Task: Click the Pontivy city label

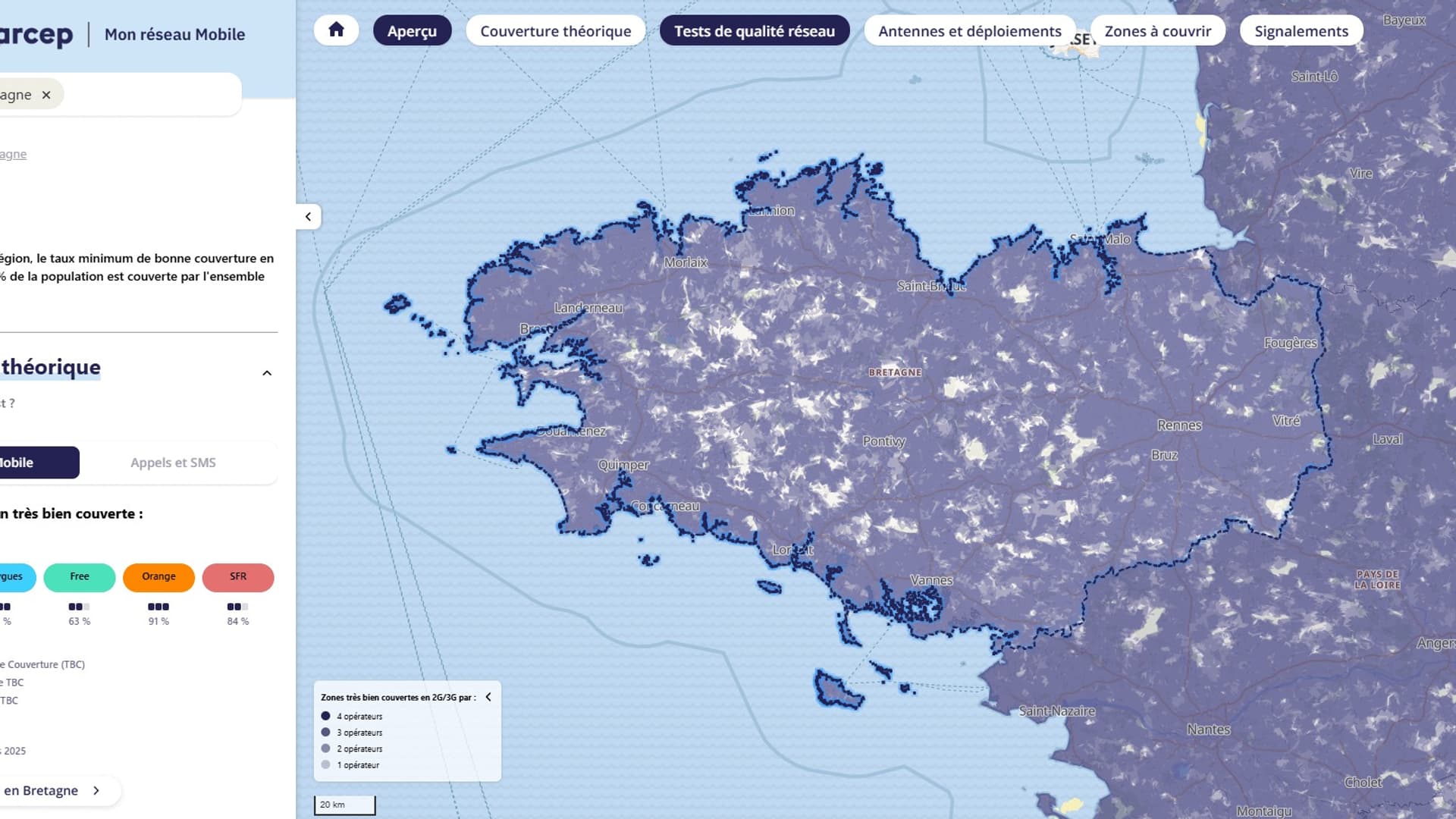Action: click(x=884, y=441)
